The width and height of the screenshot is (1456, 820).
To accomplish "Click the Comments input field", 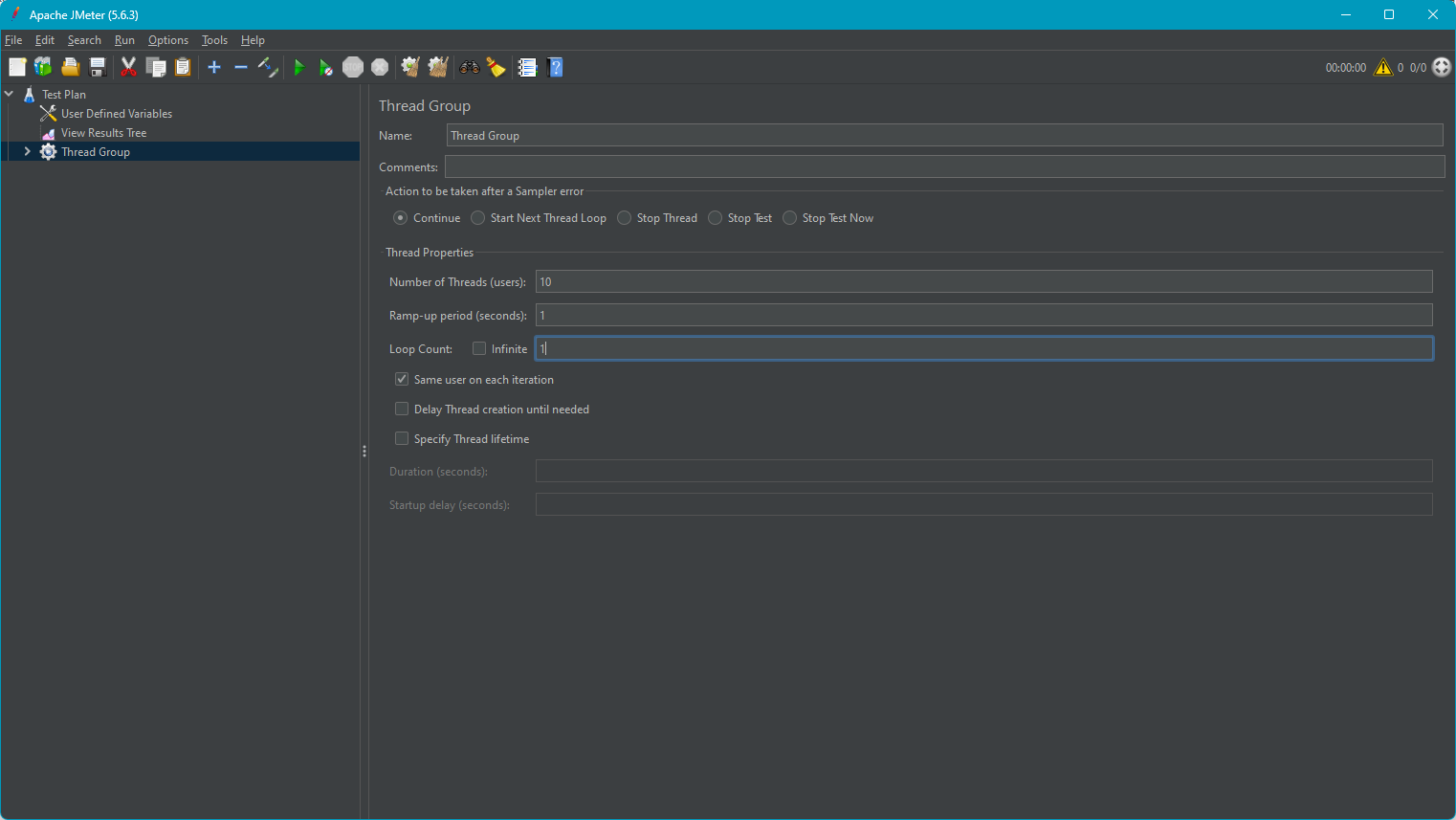I will [x=944, y=166].
